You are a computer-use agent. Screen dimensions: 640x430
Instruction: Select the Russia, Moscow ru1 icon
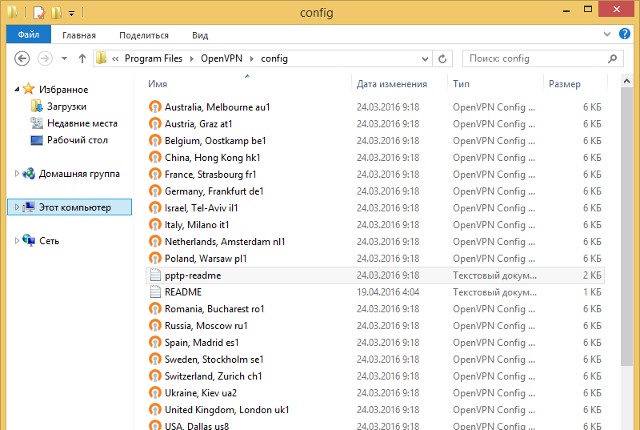(x=155, y=326)
